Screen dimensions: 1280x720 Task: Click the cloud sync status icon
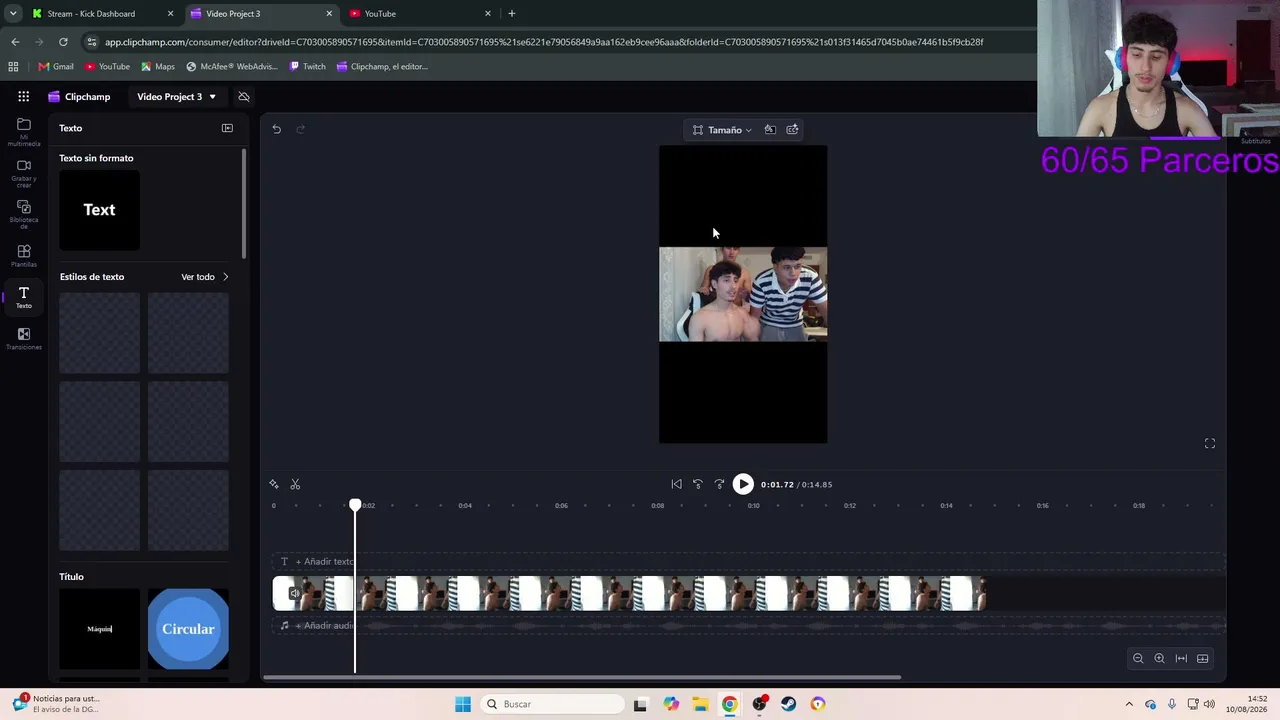coord(243,97)
